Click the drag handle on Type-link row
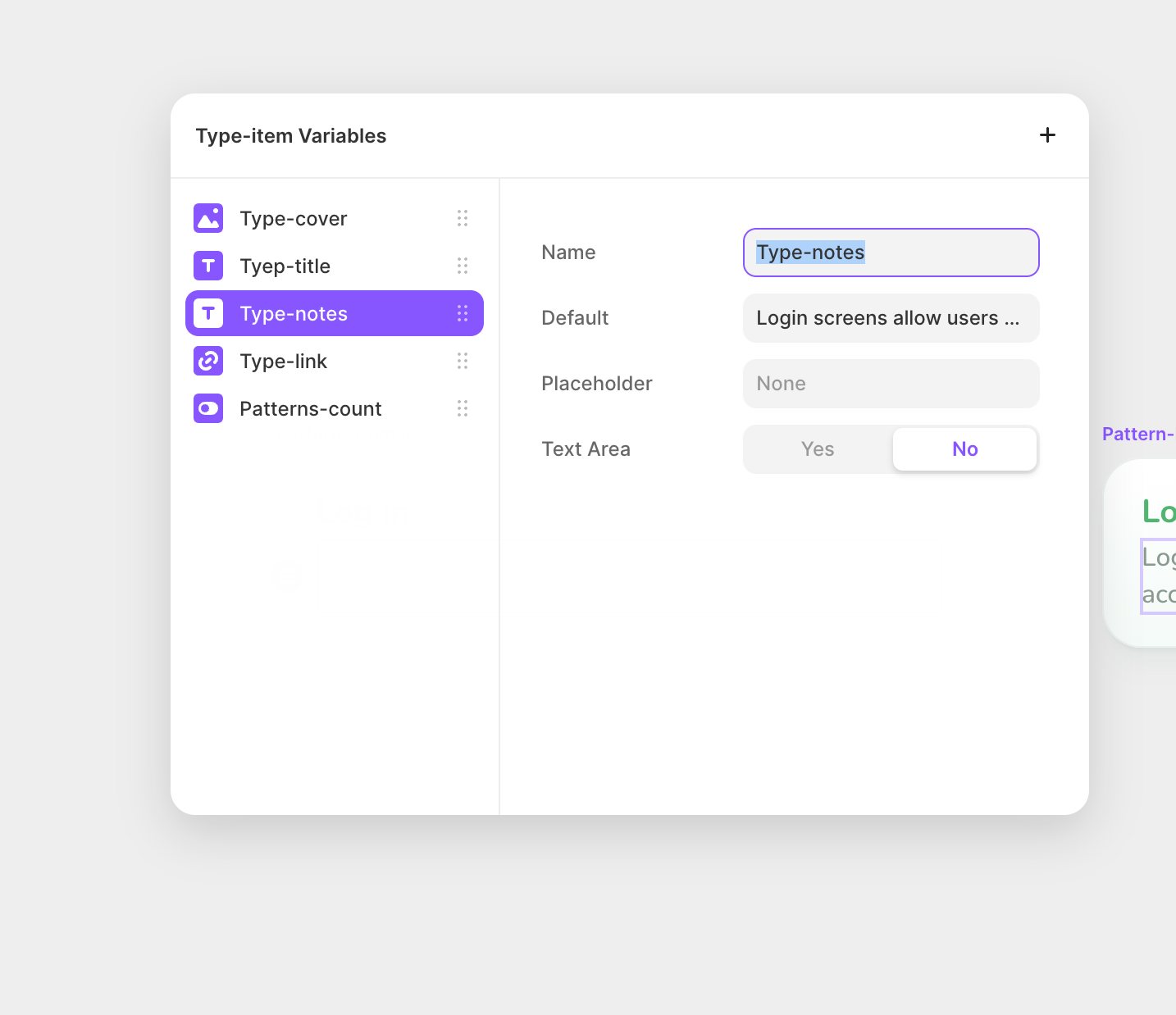This screenshot has width=1176, height=1015. pyautogui.click(x=463, y=361)
